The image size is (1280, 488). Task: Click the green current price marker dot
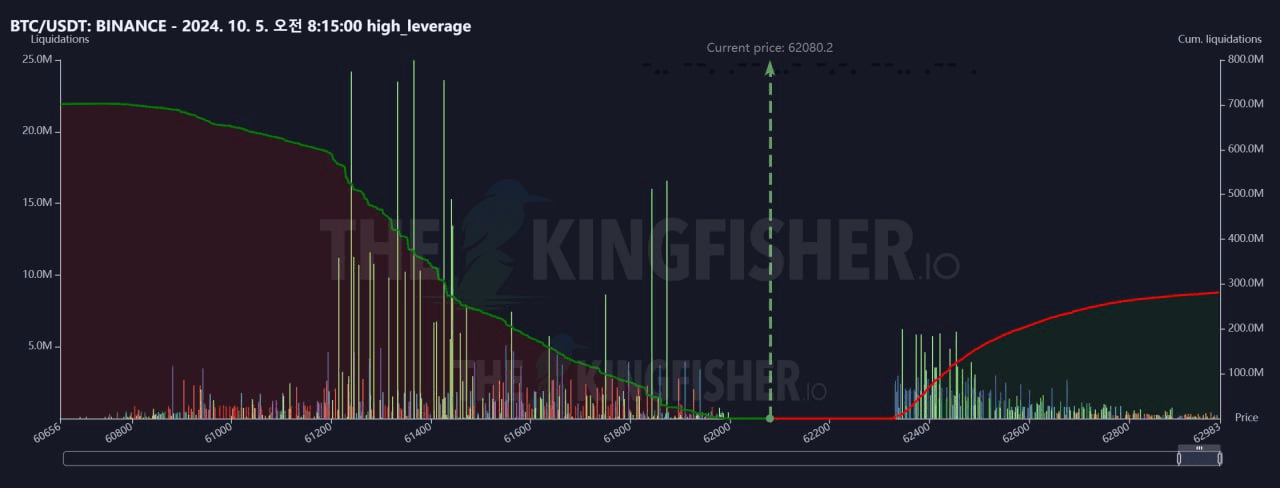coord(770,418)
